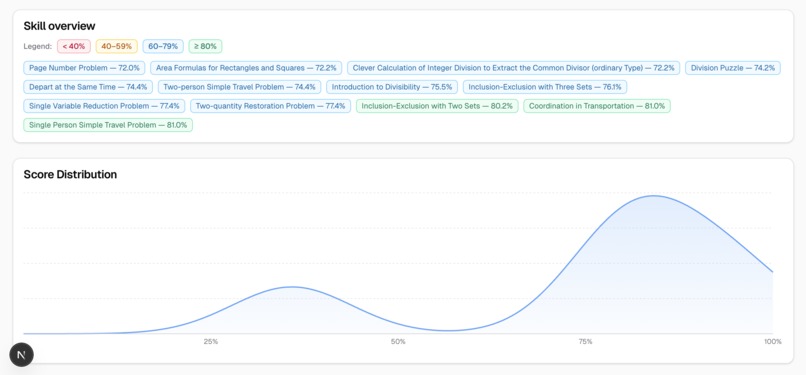The width and height of the screenshot is (806, 375).
Task: Click the Skill overview heading
Action: click(60, 26)
